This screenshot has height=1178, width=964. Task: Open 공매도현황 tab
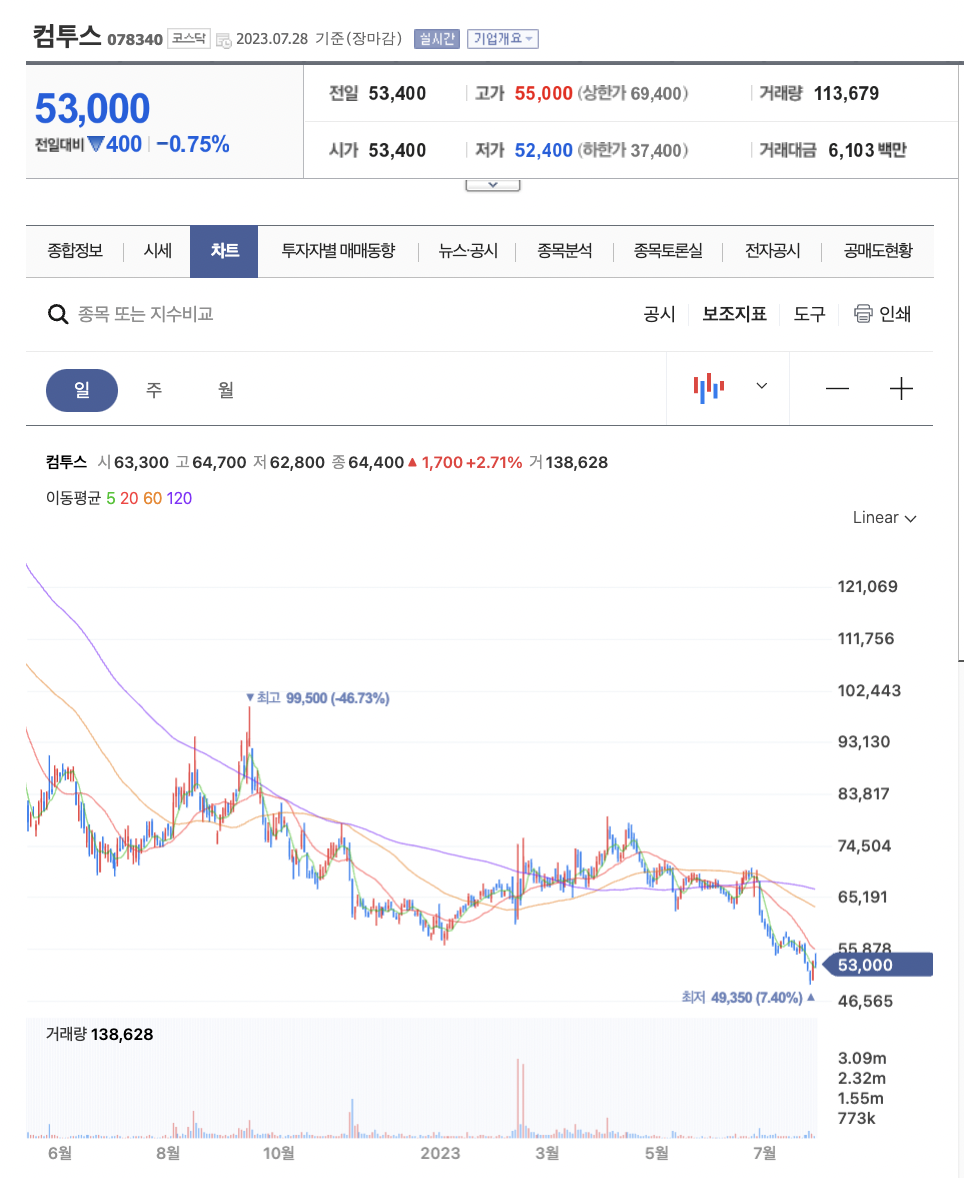point(878,251)
